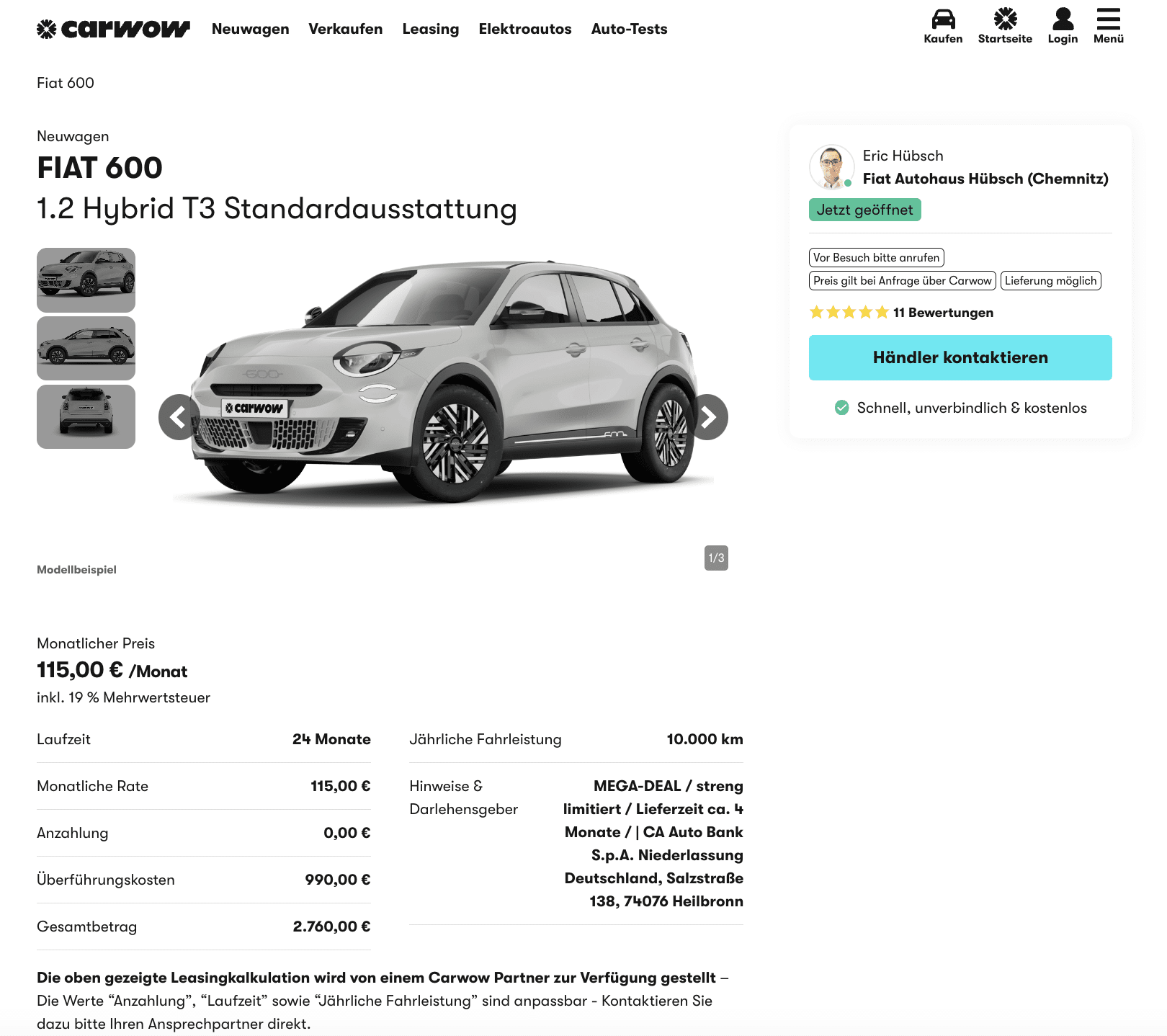This screenshot has height=1036, width=1167.
Task: Open the Login person icon
Action: coord(1063,19)
